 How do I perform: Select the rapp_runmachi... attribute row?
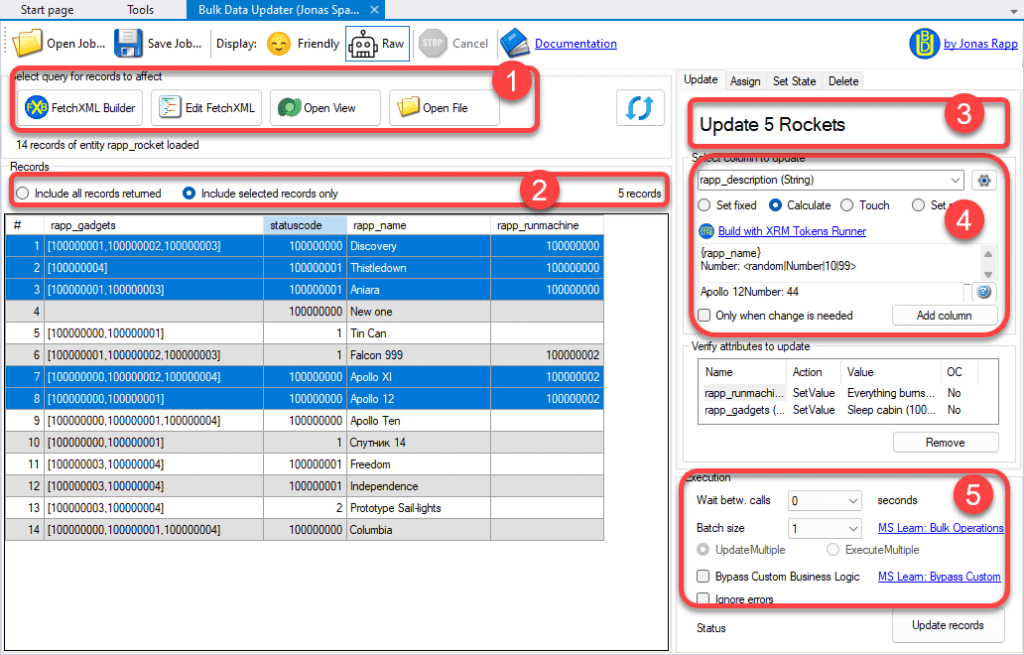[x=848, y=393]
